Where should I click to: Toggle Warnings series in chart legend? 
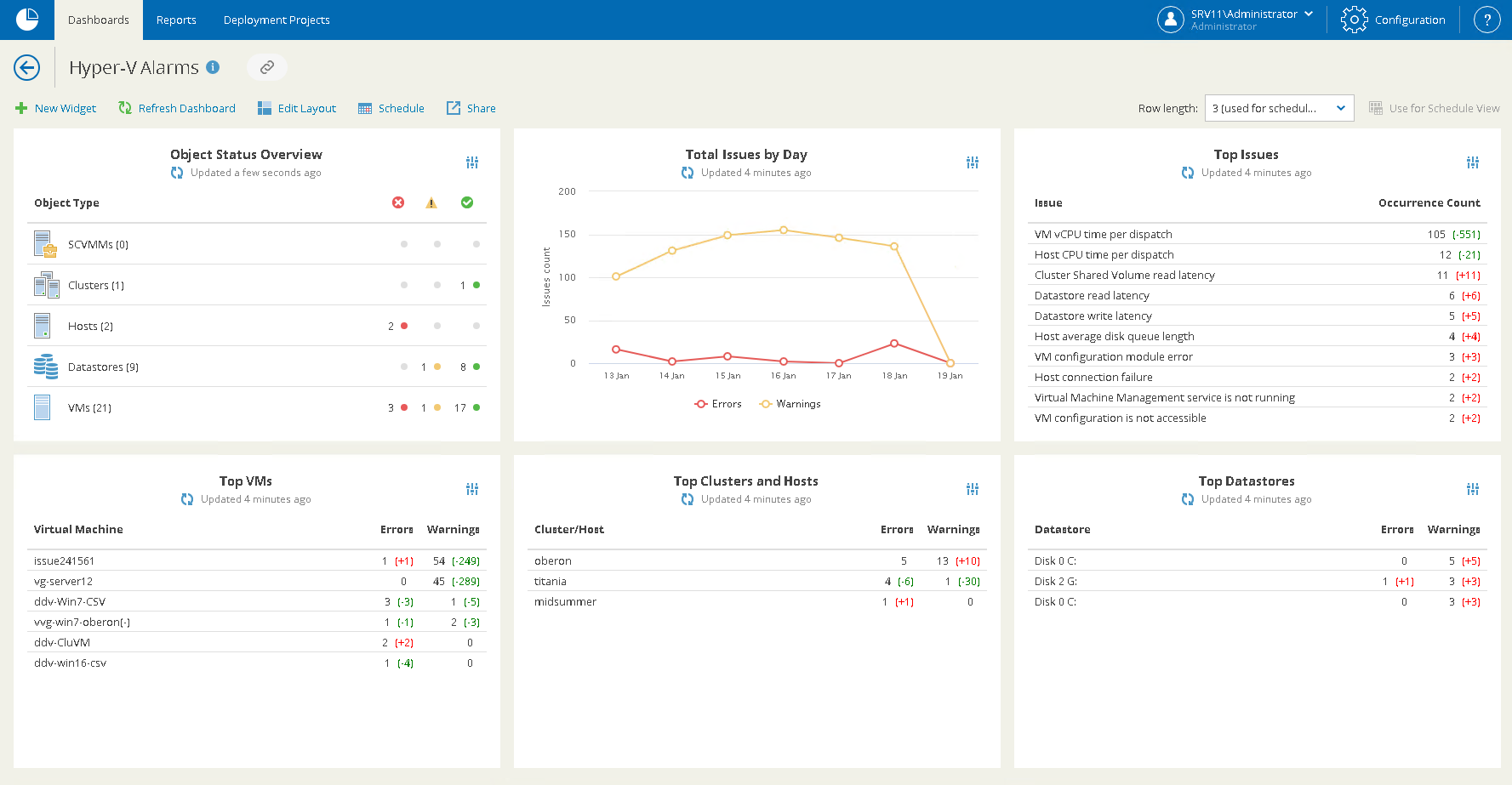(790, 404)
